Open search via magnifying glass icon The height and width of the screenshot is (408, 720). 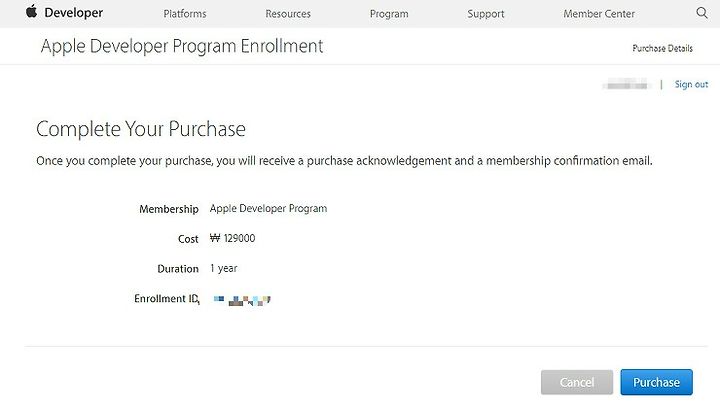(x=702, y=13)
